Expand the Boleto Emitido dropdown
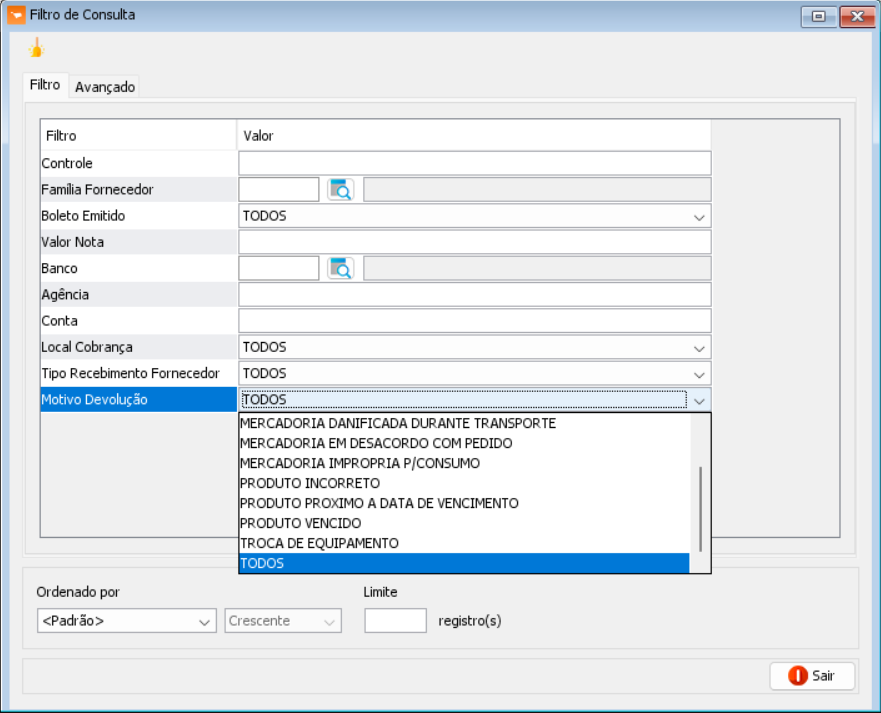The width and height of the screenshot is (881, 713). [x=699, y=216]
